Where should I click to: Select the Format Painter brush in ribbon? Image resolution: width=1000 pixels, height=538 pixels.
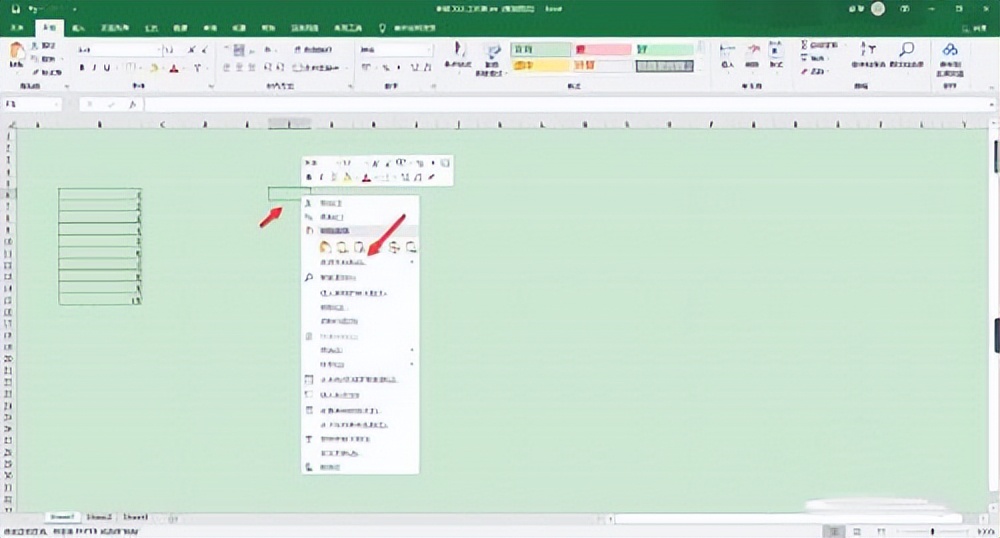click(36, 72)
